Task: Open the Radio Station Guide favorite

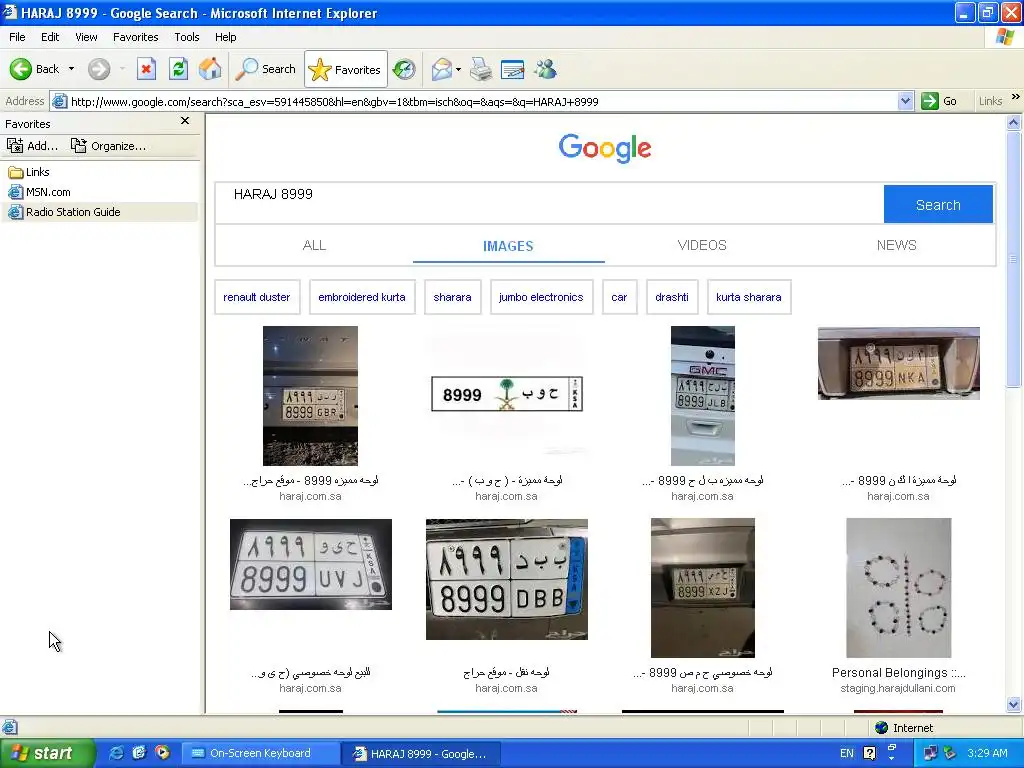Action: coord(64,212)
